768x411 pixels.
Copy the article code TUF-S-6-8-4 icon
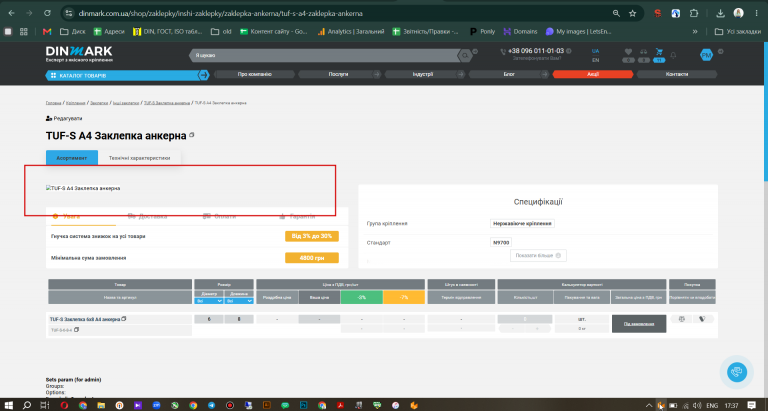pyautogui.click(x=76, y=330)
